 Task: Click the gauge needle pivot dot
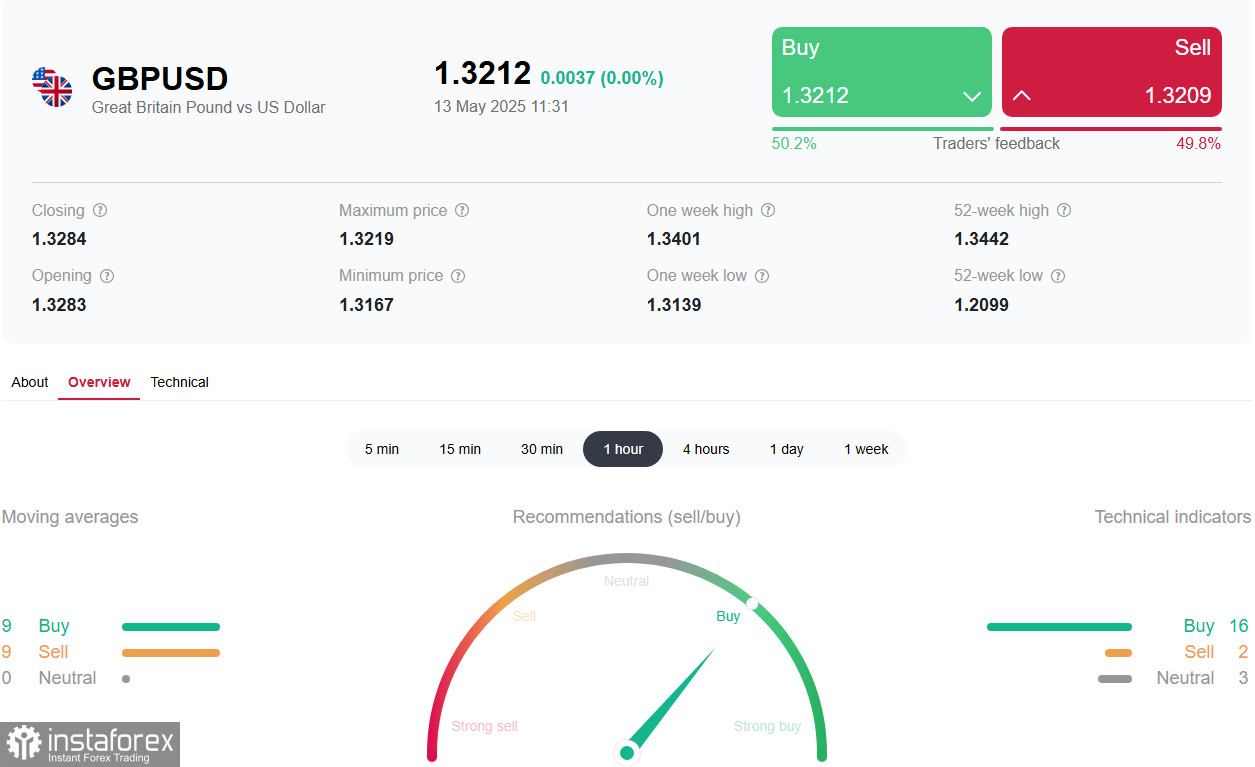627,752
